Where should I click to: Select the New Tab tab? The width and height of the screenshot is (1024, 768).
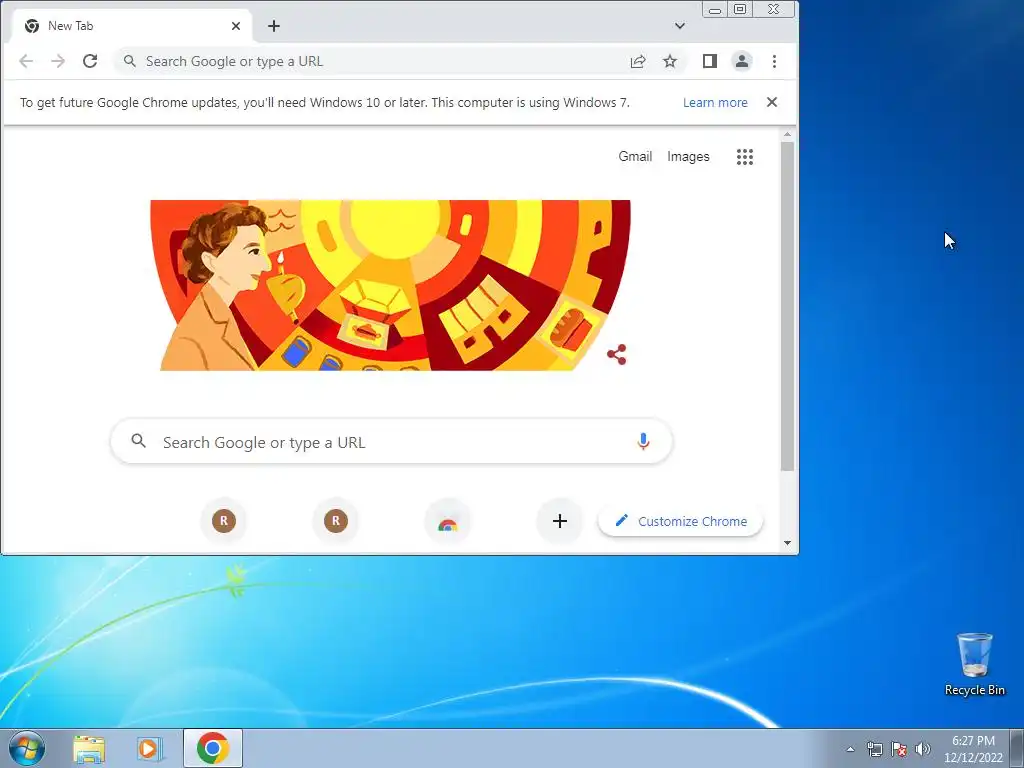coord(133,26)
